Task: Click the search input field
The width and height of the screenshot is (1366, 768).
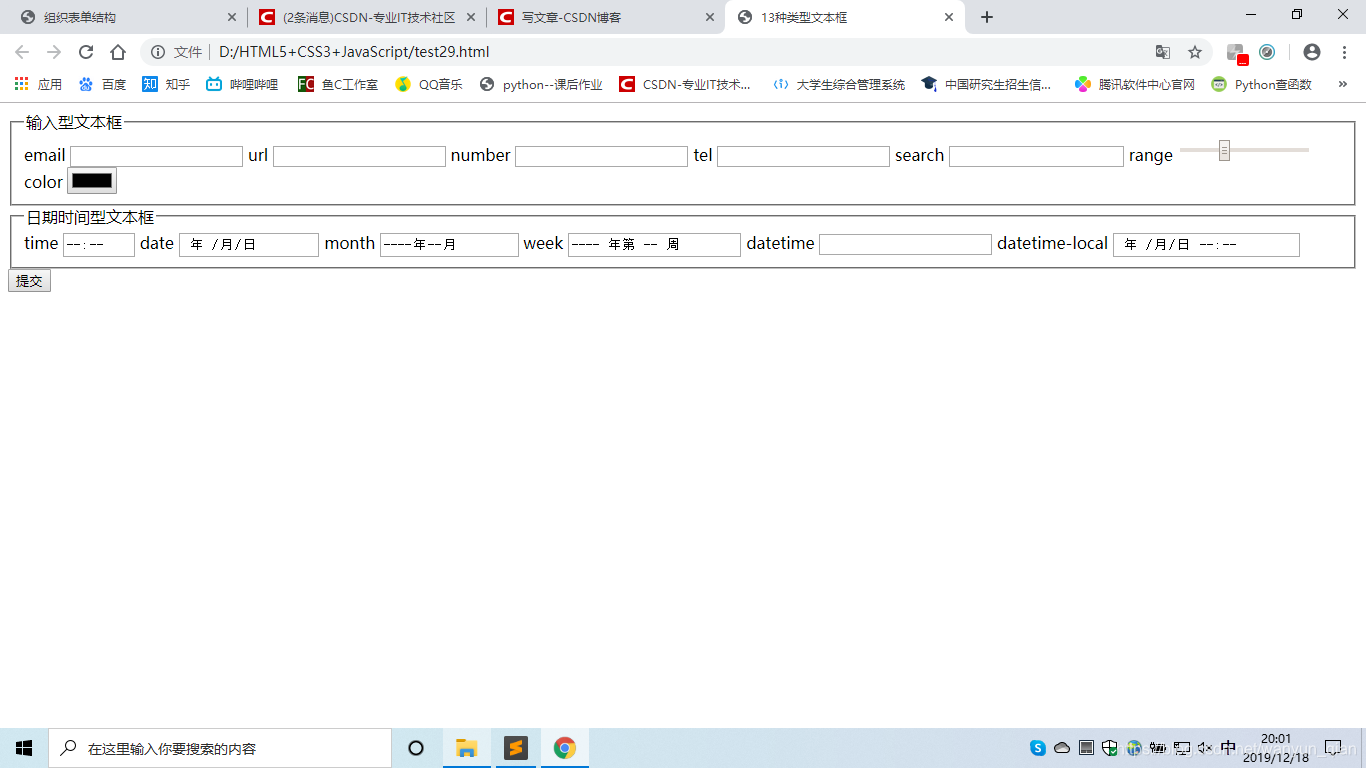Action: [1036, 156]
